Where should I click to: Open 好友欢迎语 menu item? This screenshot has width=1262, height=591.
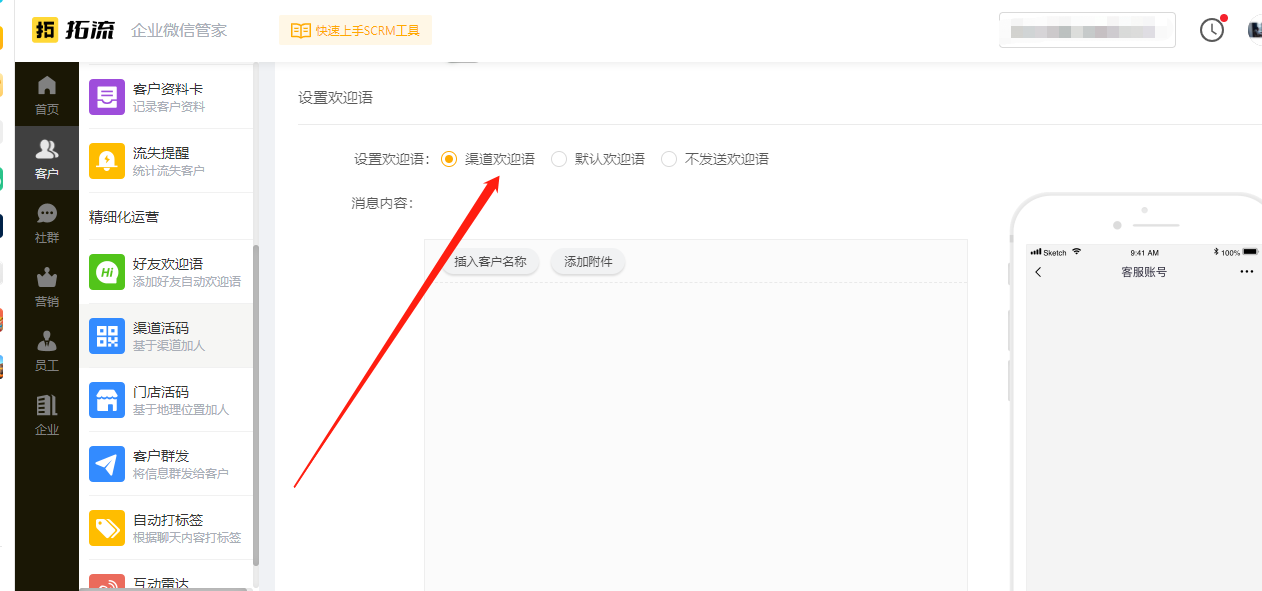point(166,272)
